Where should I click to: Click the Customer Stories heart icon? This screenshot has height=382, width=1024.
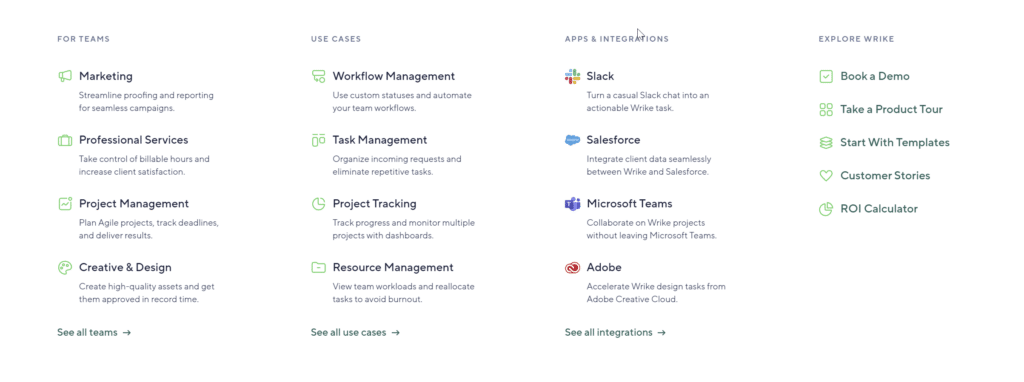point(826,176)
